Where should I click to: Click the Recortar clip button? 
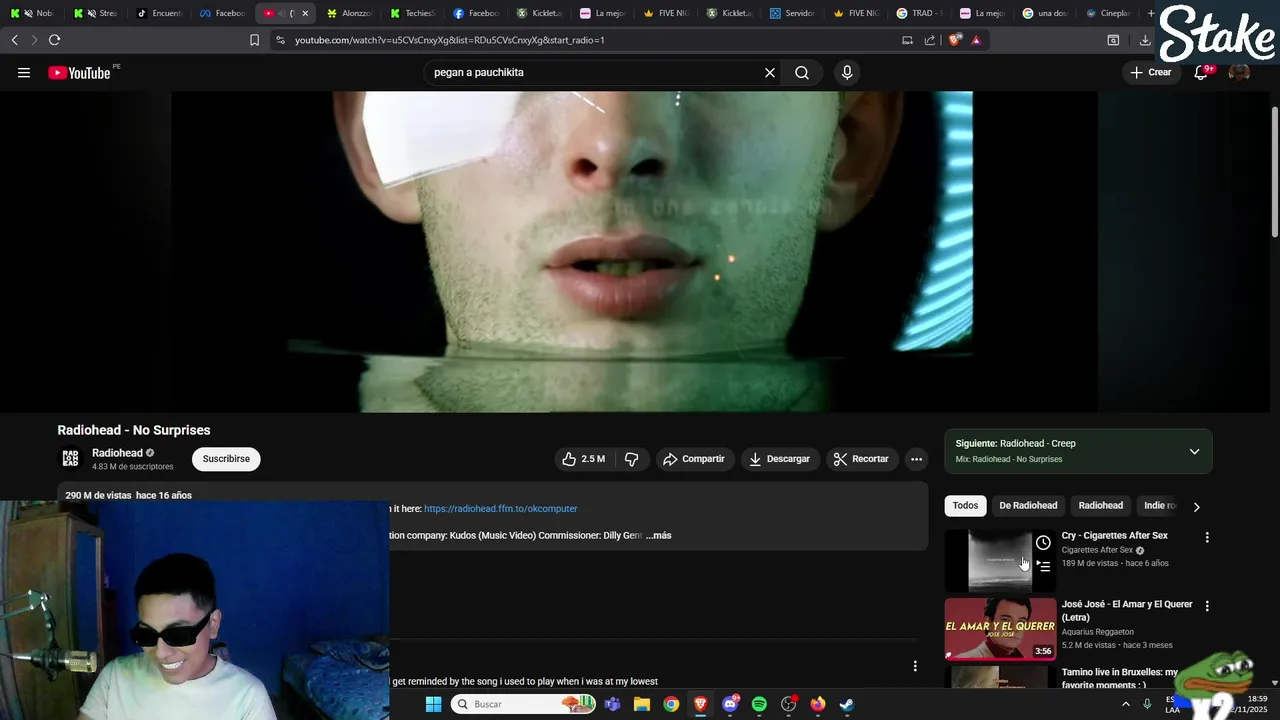pos(862,459)
